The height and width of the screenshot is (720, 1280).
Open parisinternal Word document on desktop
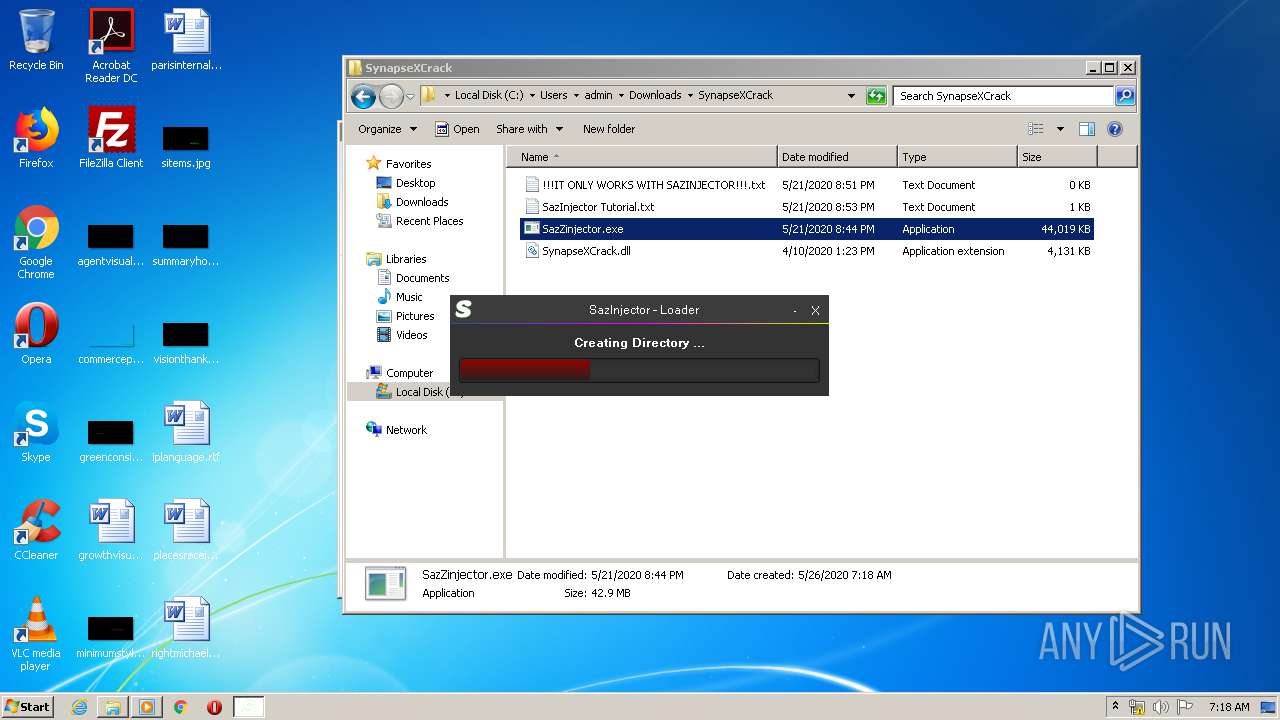[x=186, y=40]
